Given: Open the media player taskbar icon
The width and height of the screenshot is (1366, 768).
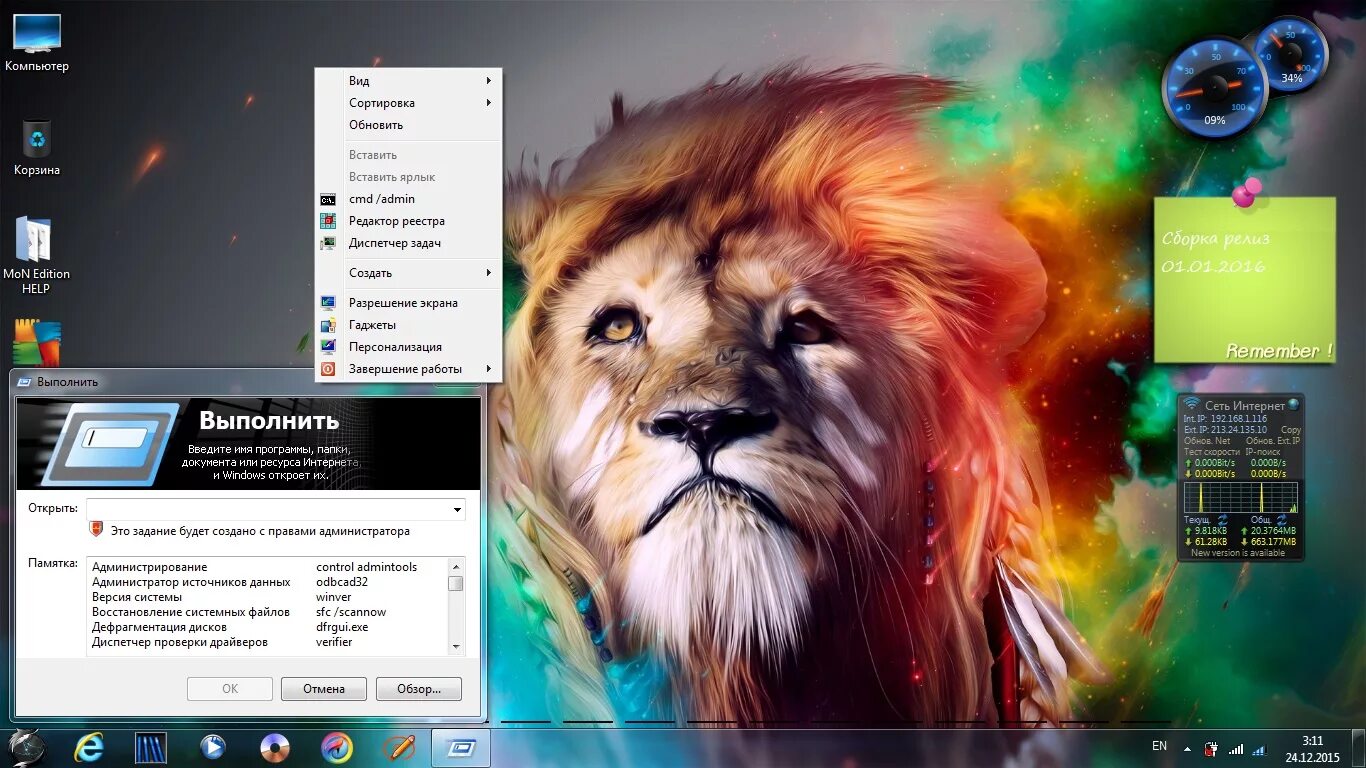Looking at the screenshot, I should pyautogui.click(x=213, y=747).
